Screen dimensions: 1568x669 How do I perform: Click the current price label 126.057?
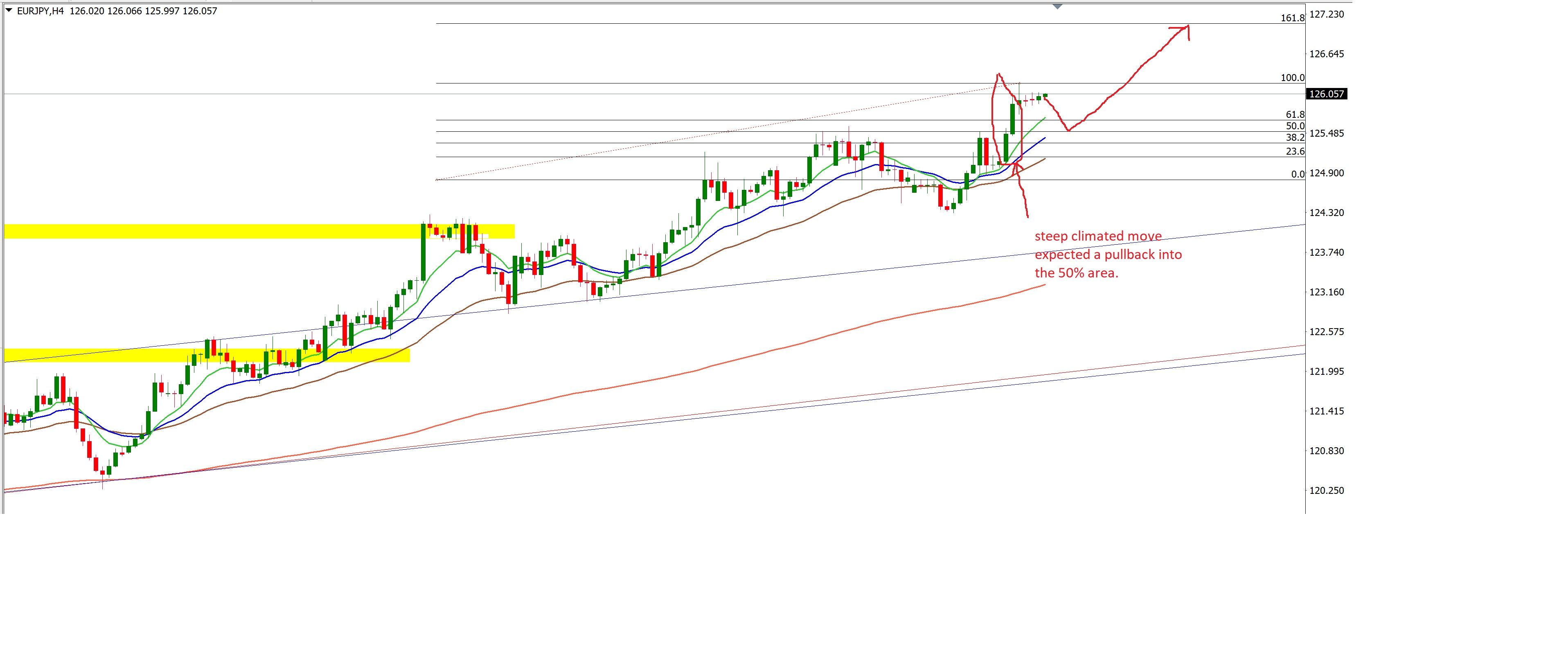click(x=1327, y=94)
